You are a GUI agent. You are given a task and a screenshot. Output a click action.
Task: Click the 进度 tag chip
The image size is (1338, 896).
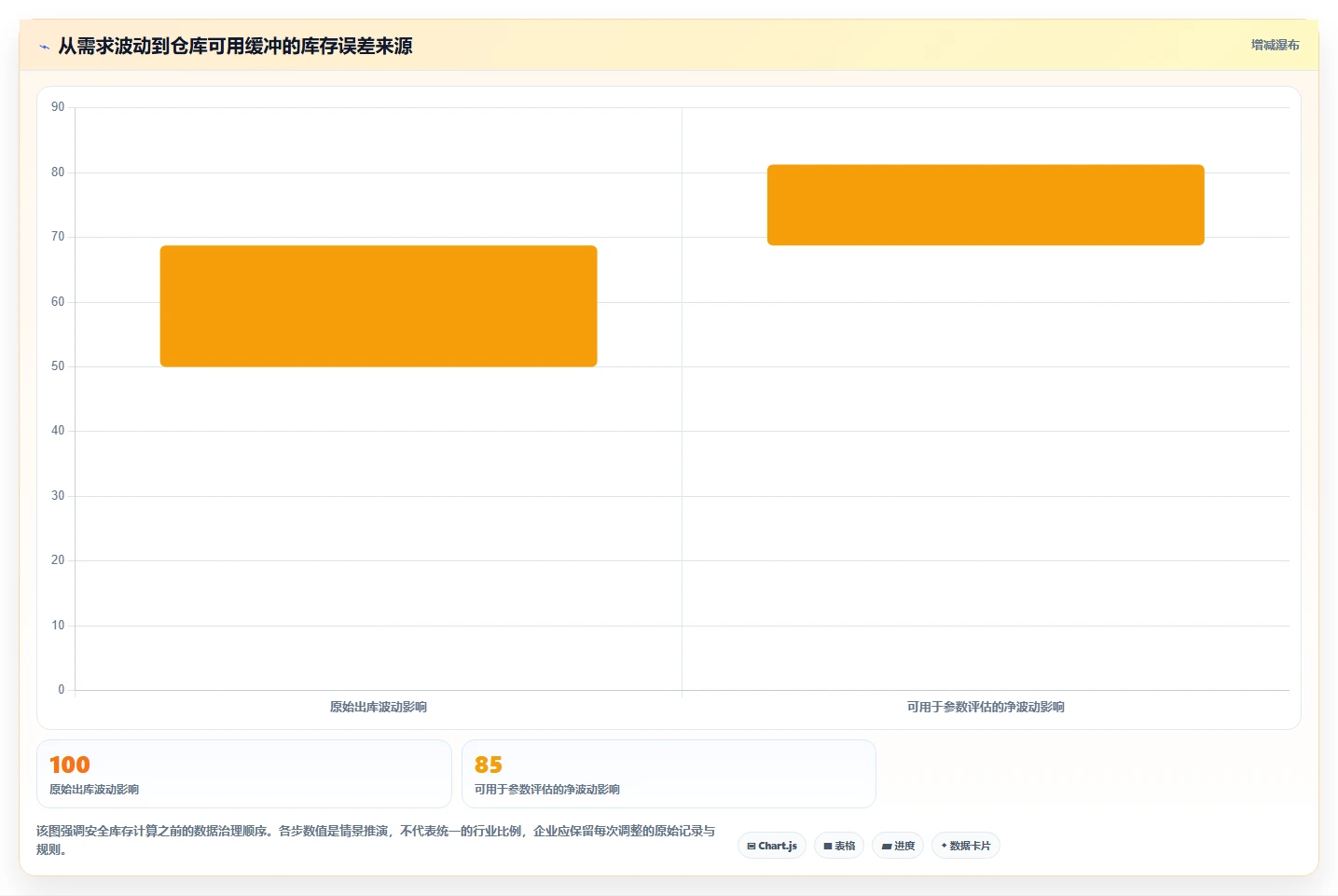(898, 846)
